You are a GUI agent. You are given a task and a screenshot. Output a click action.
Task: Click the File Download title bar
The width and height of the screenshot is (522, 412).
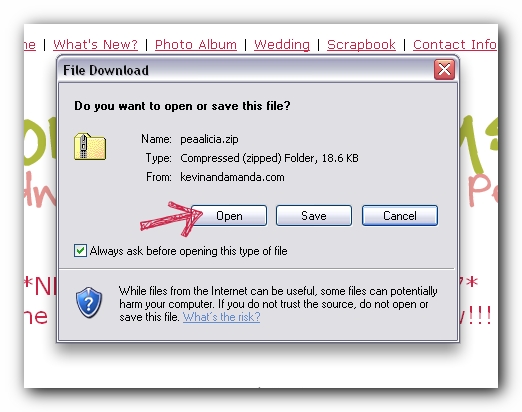(246, 70)
